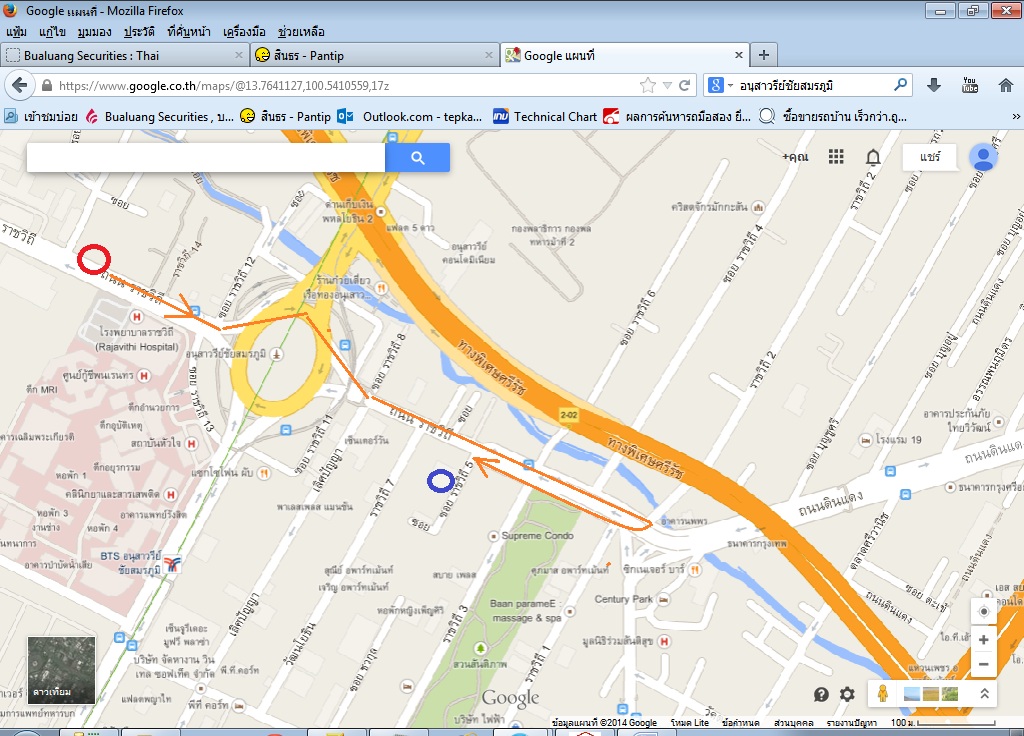Open the เครื่องมือ menu

coord(244,31)
